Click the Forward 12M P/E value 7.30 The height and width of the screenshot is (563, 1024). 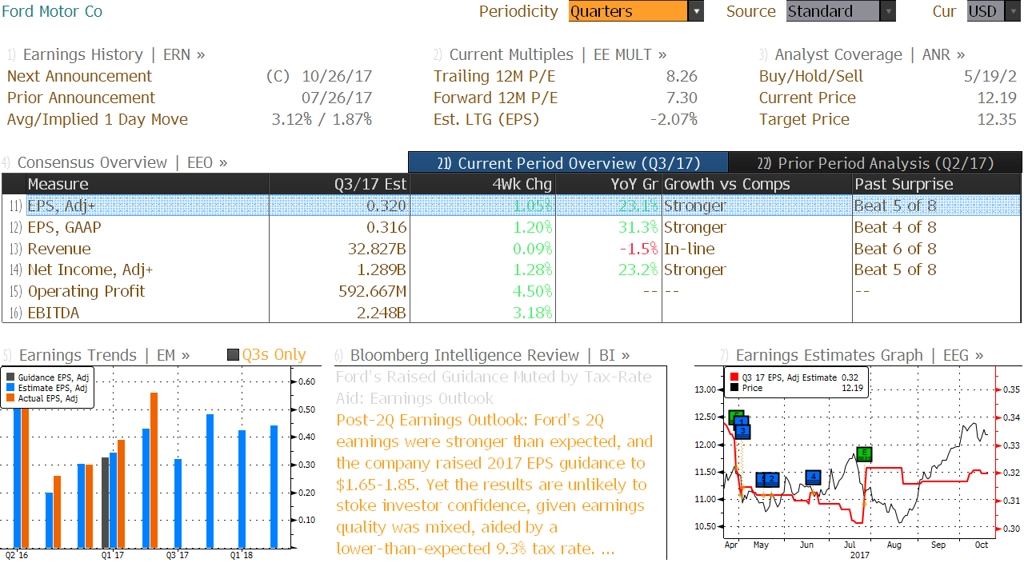point(682,98)
